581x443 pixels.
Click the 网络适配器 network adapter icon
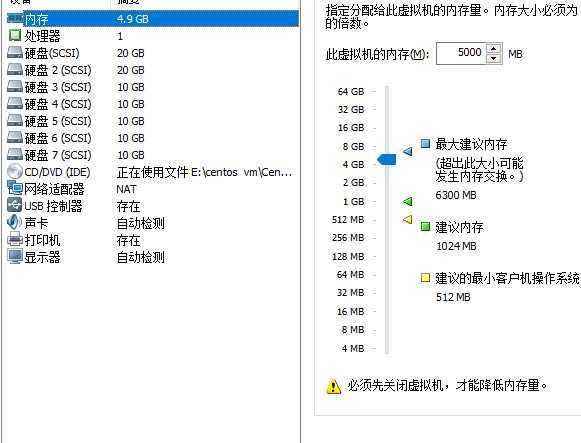coord(15,189)
